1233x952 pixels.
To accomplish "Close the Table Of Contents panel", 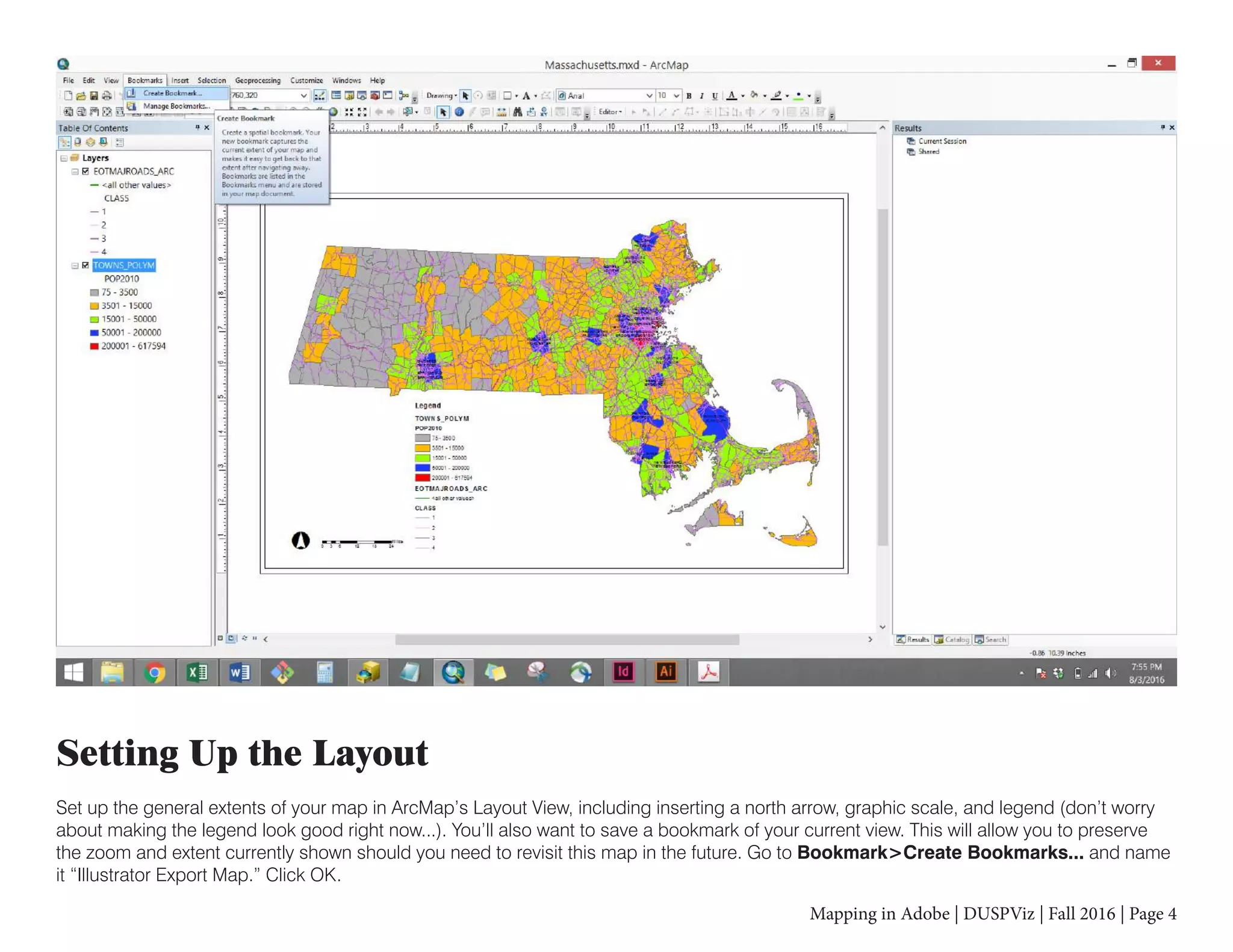I will coord(207,128).
